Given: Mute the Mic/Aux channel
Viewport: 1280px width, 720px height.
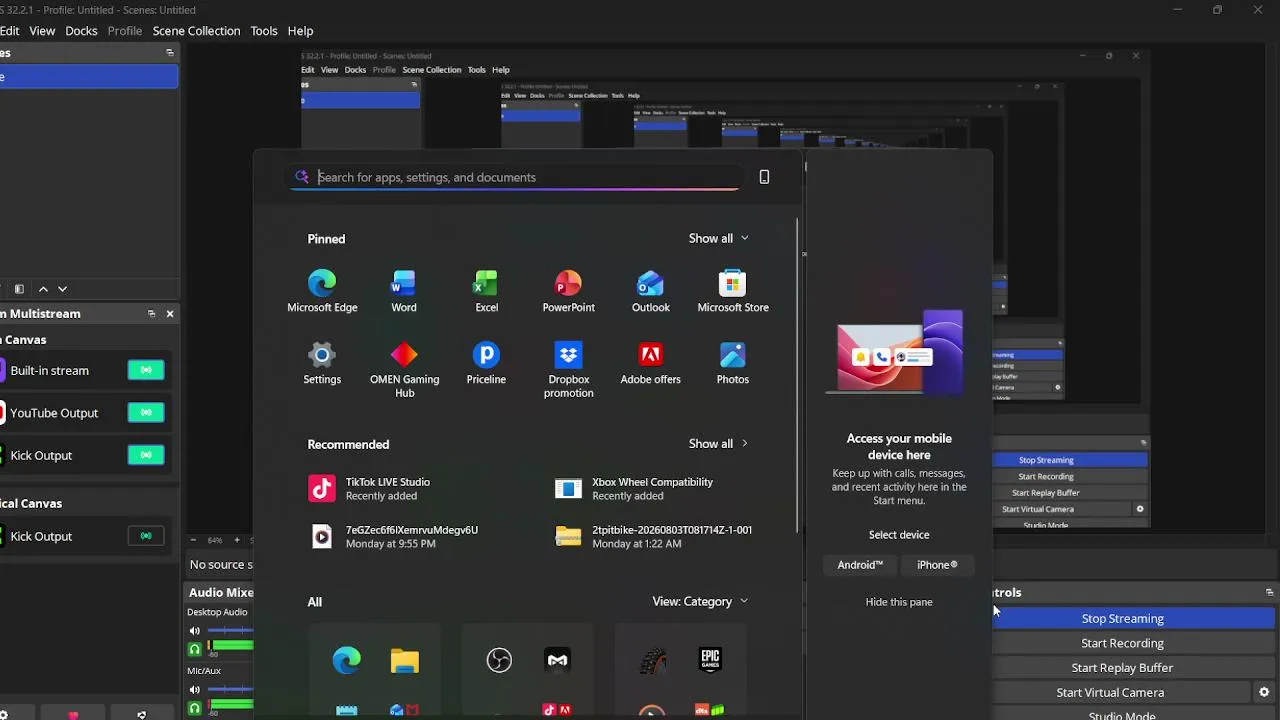Looking at the screenshot, I should (x=195, y=689).
